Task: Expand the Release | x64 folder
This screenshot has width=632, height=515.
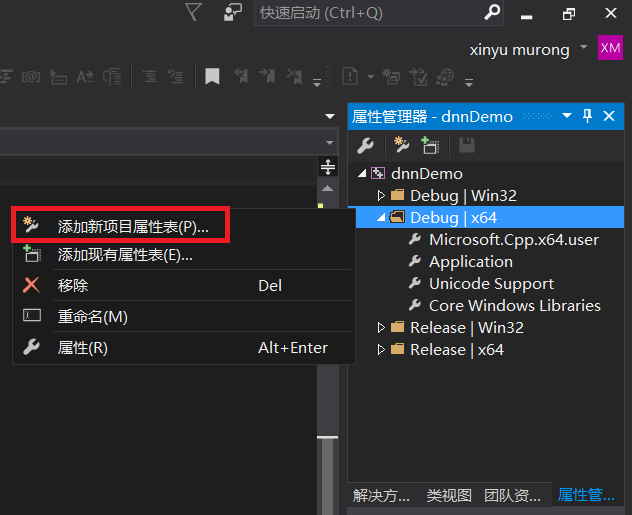Action: tap(381, 349)
